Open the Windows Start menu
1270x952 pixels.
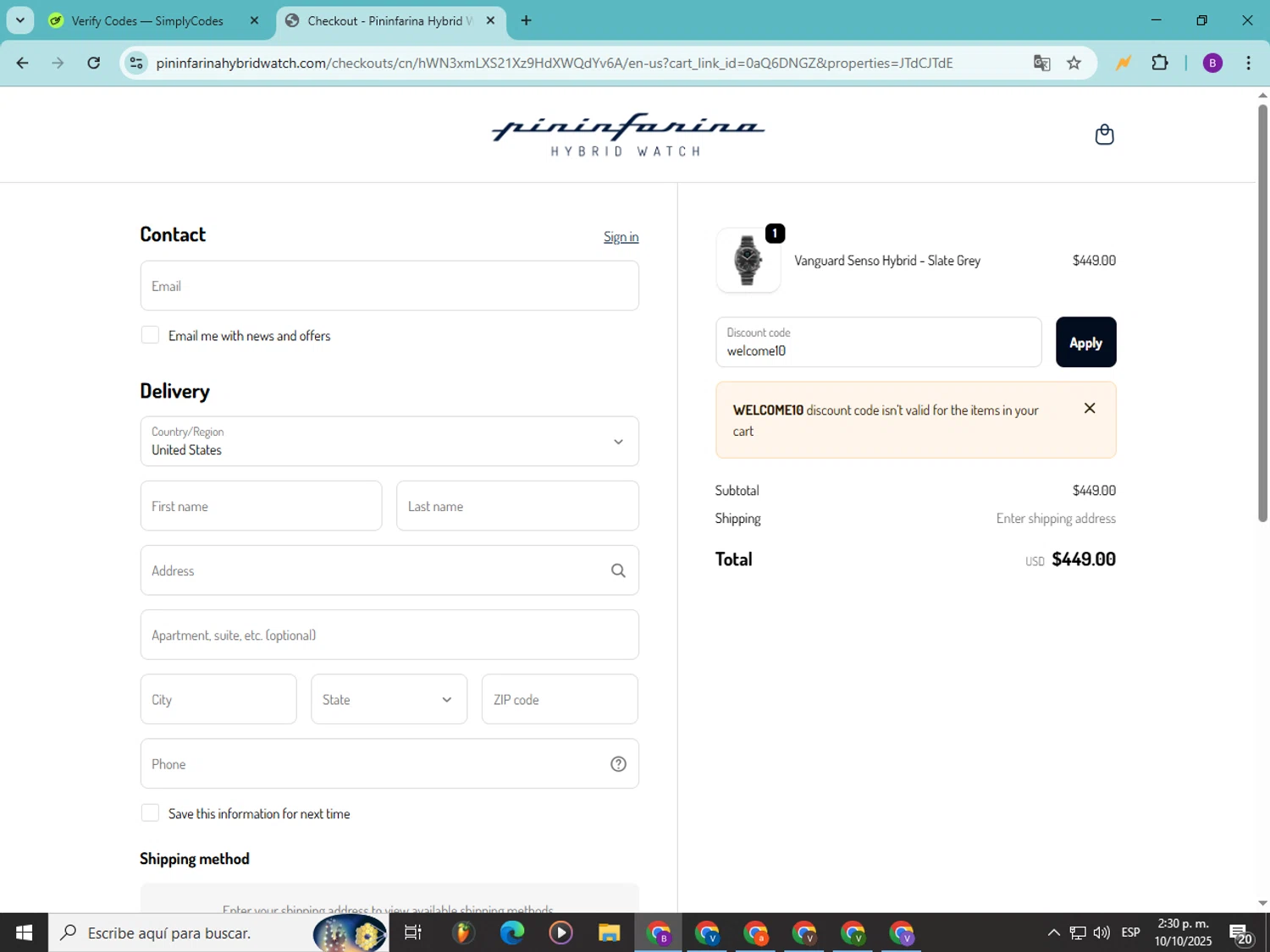tap(24, 933)
